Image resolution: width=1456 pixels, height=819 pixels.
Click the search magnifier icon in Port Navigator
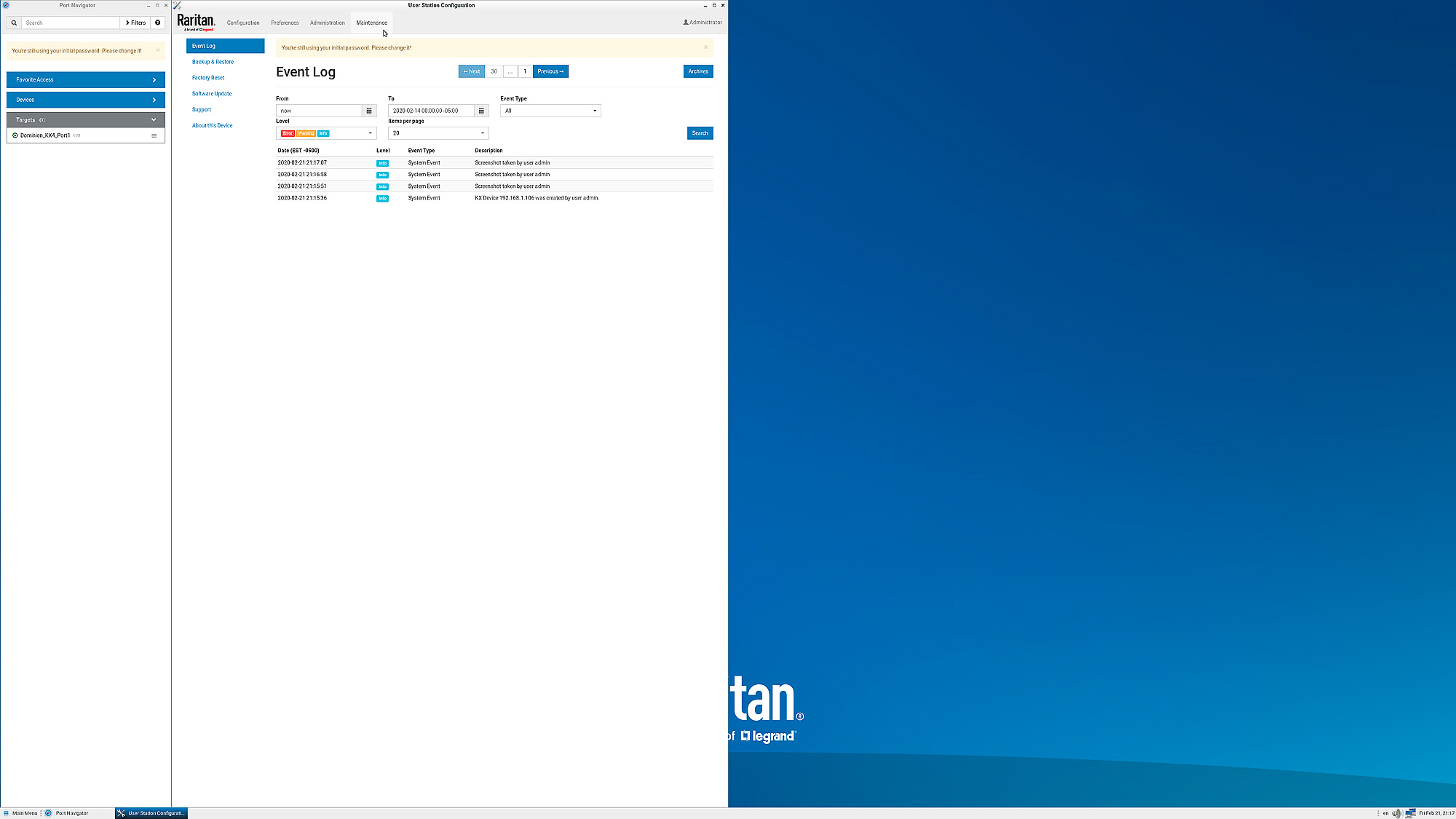pyautogui.click(x=14, y=23)
